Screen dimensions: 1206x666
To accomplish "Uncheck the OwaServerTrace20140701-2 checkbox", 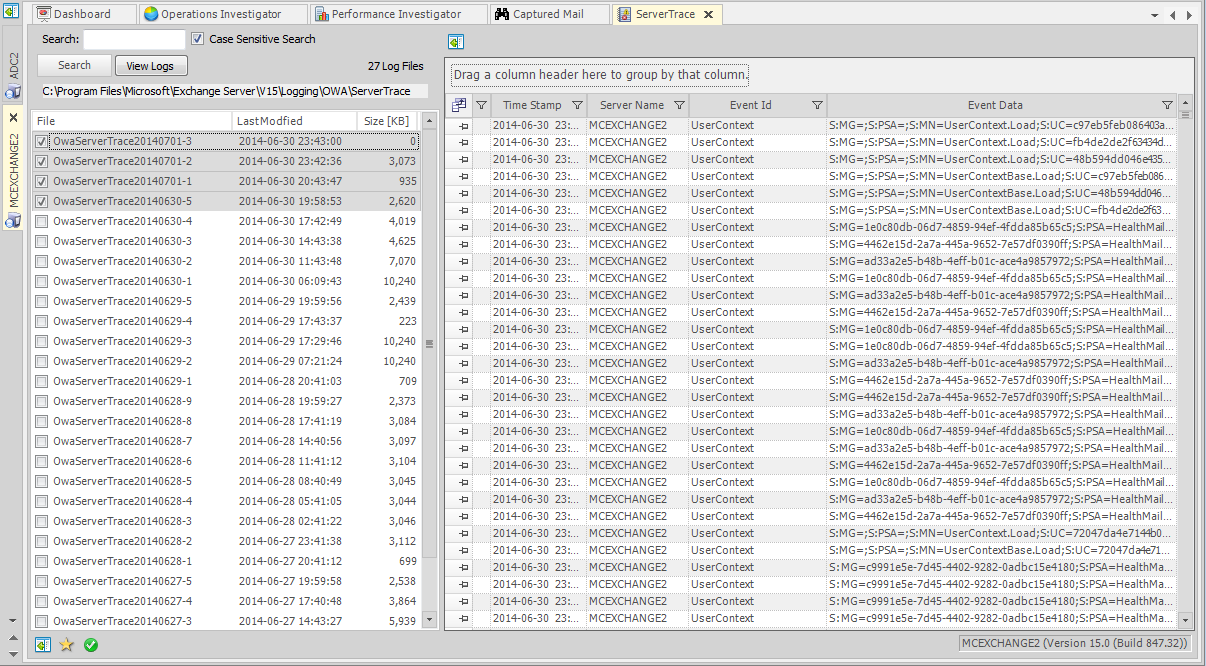I will click(41, 162).
